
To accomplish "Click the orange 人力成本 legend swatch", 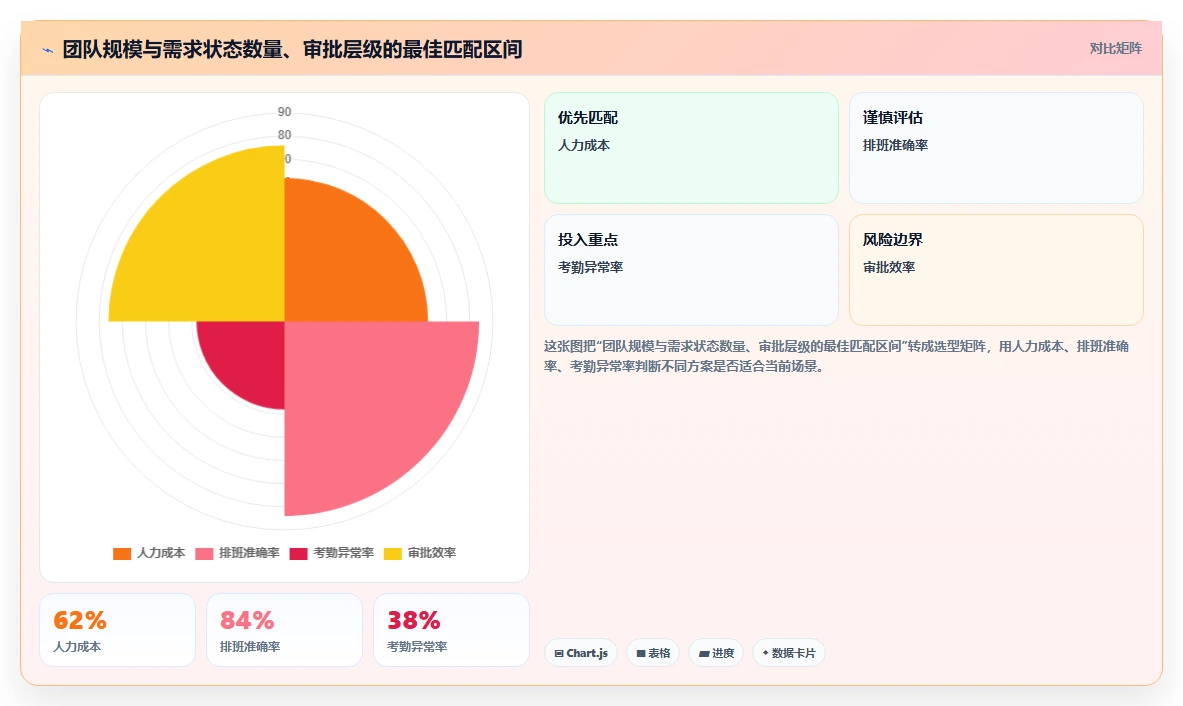I will (x=121, y=554).
